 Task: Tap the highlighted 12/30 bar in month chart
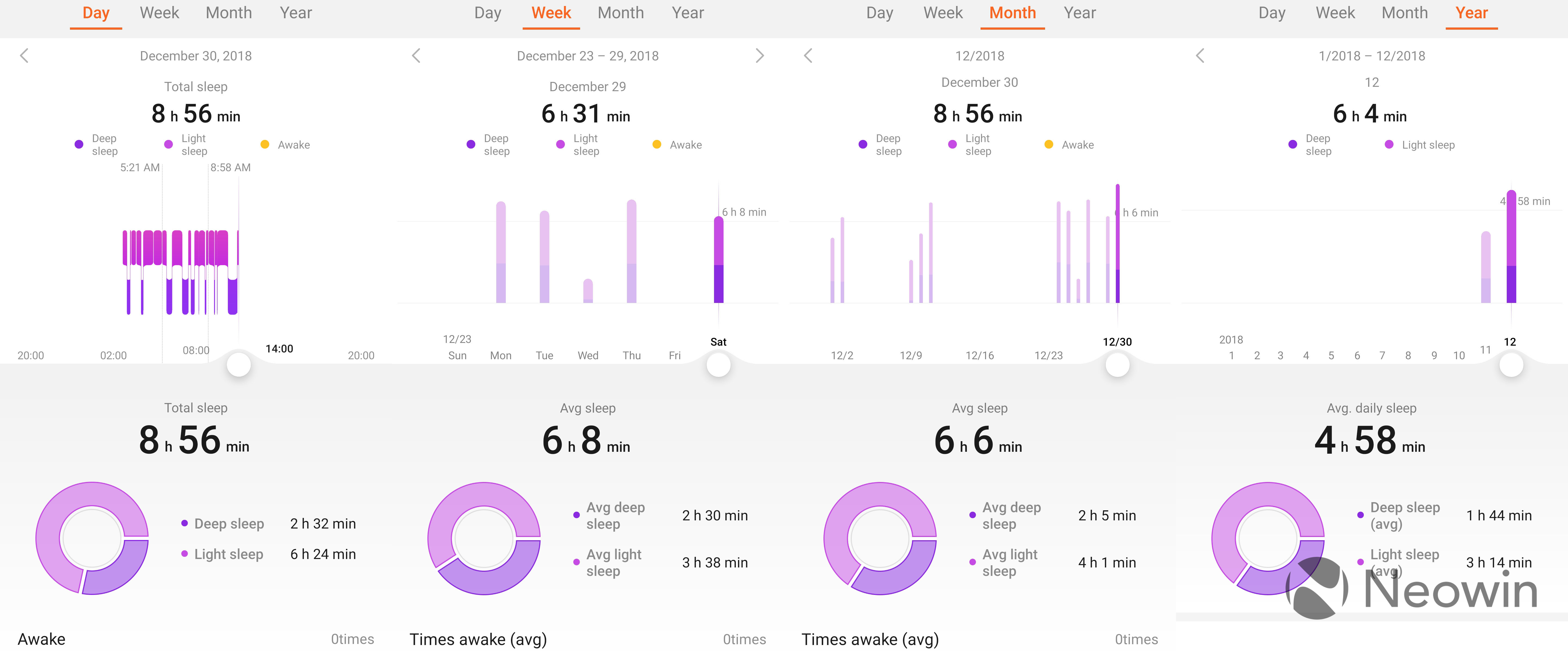1117,243
